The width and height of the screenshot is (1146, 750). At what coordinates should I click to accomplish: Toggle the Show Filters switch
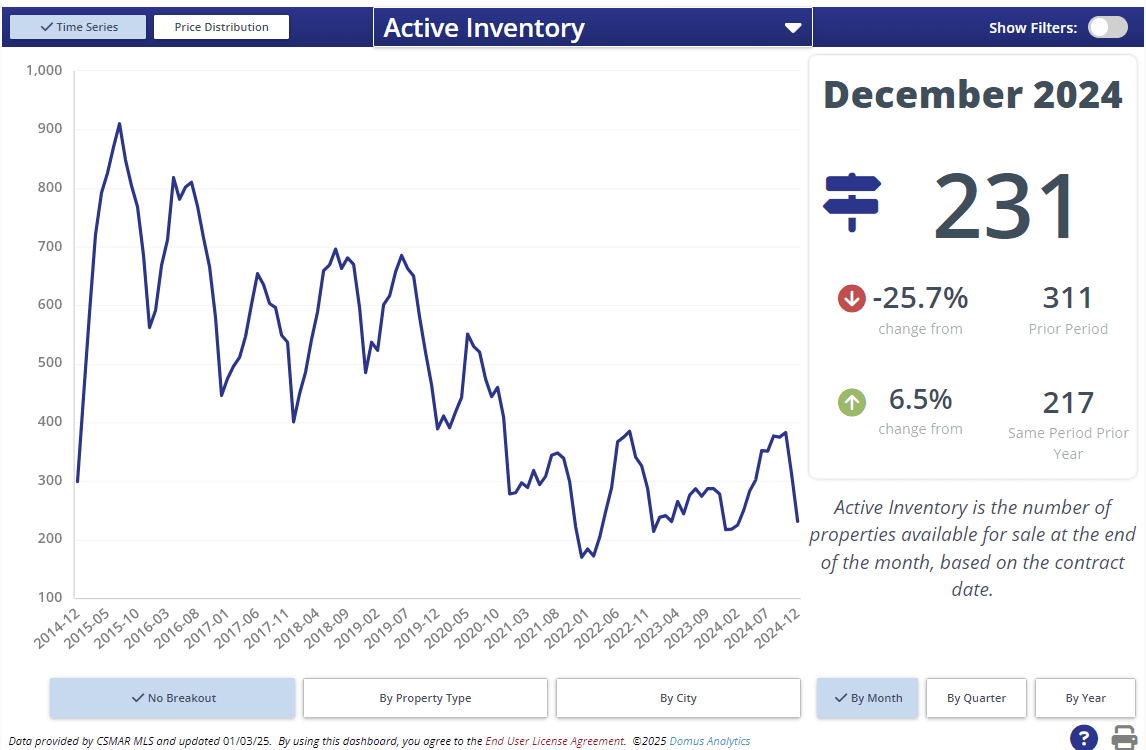1107,27
